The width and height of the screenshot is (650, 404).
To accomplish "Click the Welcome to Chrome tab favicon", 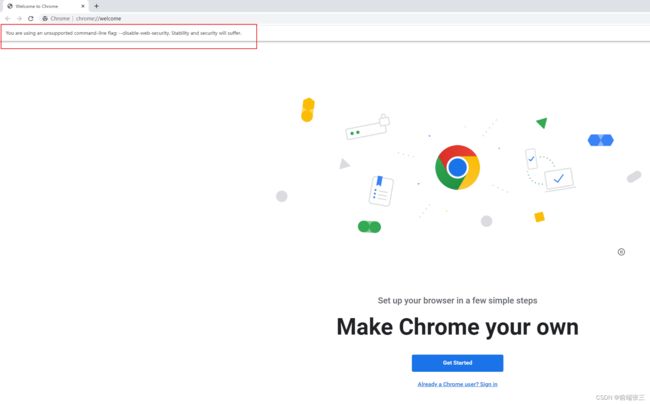I will point(10,6).
